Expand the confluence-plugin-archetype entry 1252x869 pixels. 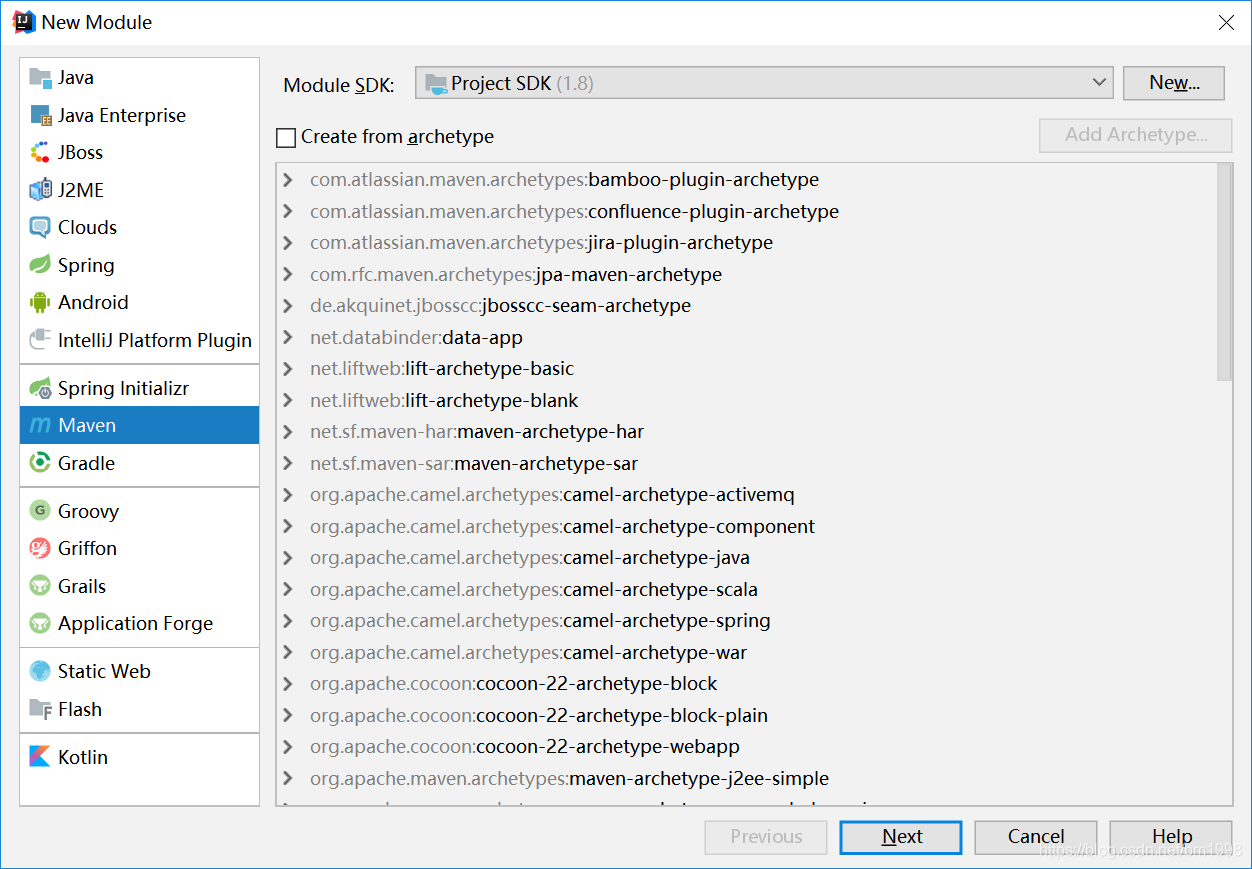[x=288, y=212]
